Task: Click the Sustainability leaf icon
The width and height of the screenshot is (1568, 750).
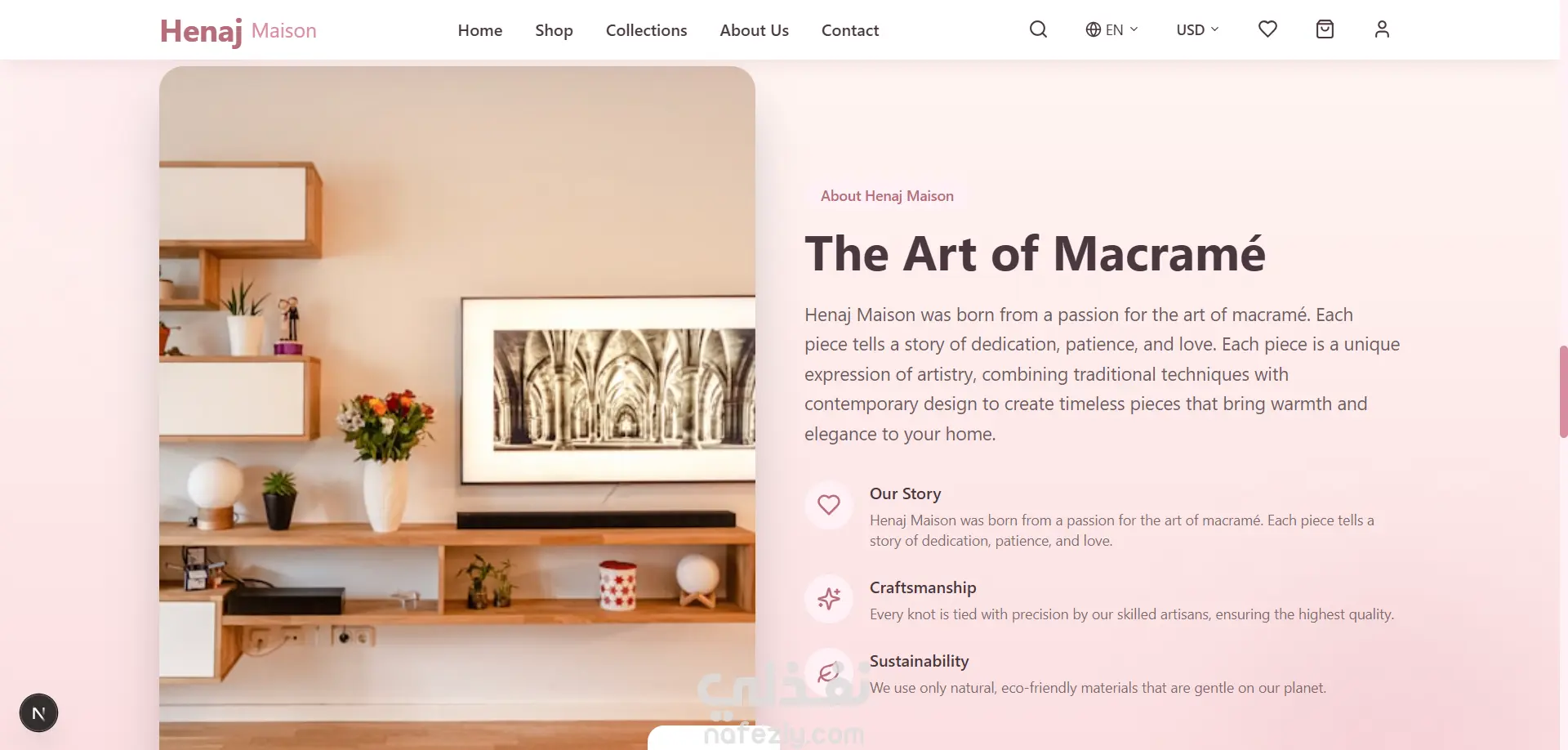Action: coord(829,672)
